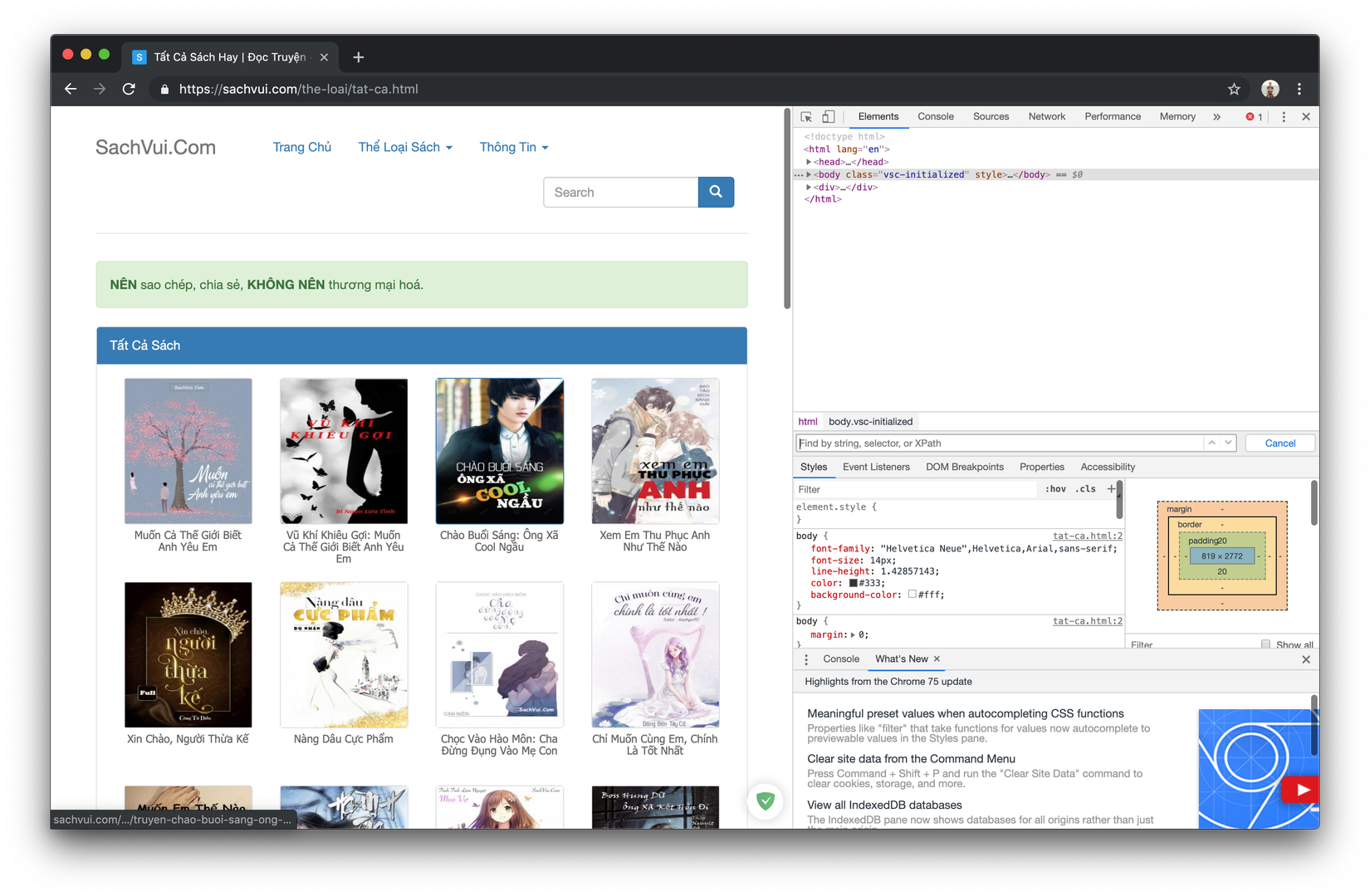This screenshot has height=896, width=1370.
Task: Play the What's New YouTube video
Action: (x=1301, y=790)
